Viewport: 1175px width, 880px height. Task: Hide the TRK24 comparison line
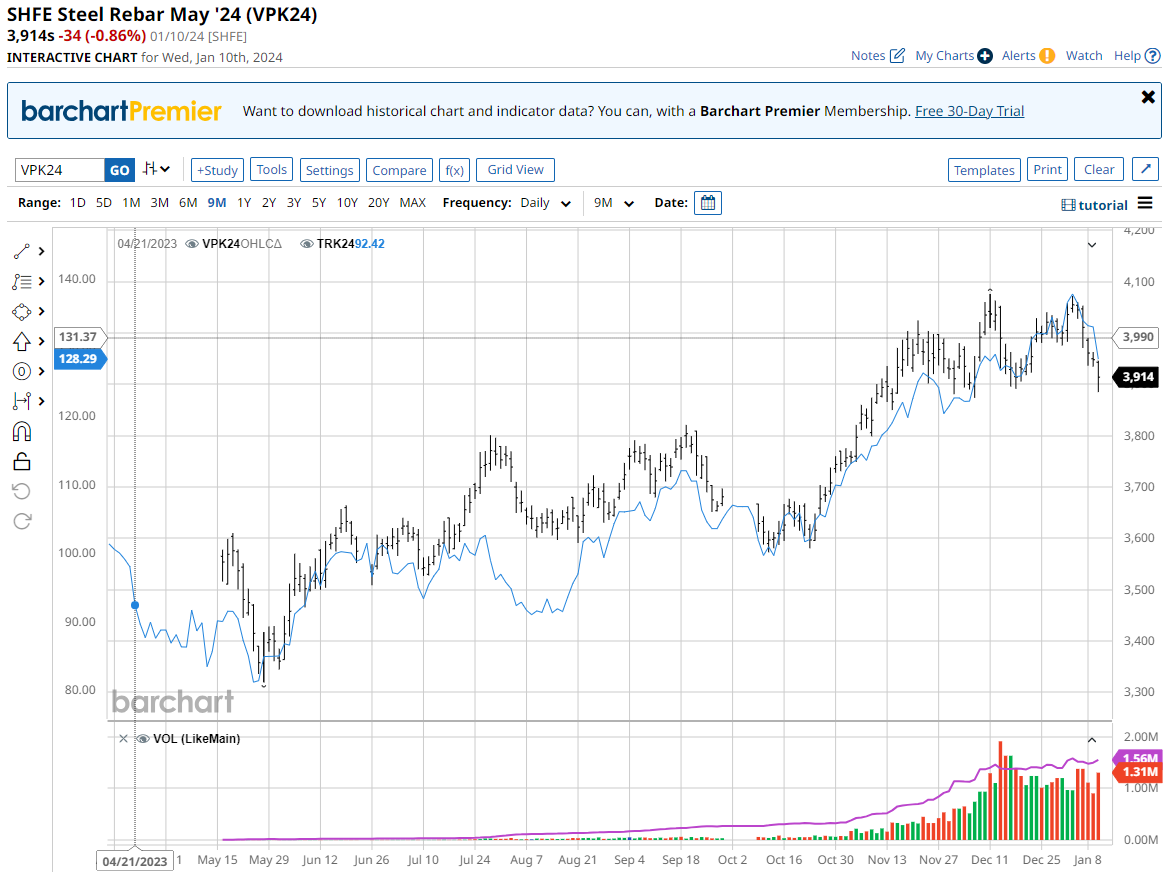307,243
